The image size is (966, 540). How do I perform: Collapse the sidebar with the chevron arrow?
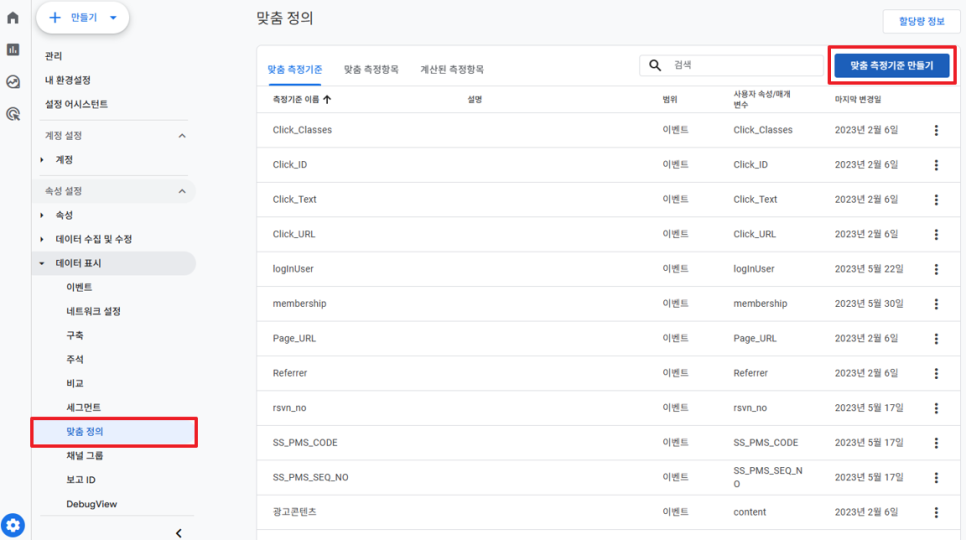(x=179, y=533)
